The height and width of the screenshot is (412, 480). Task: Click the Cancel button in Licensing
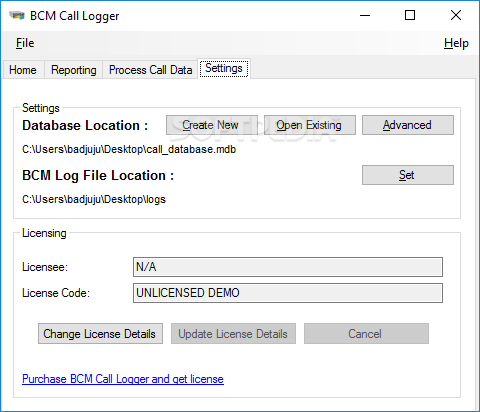(x=366, y=334)
